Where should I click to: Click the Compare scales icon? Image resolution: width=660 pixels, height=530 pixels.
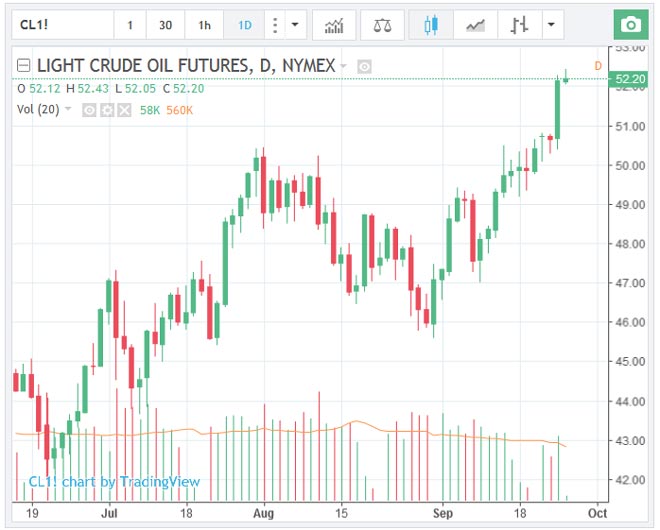383,24
